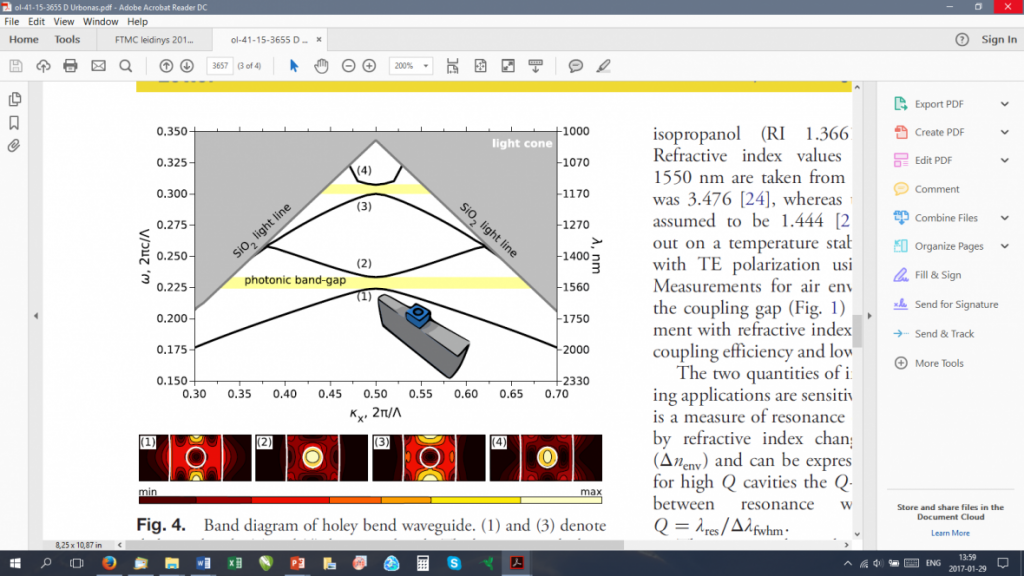
Task: Open Firefox from the taskbar
Action: point(109,563)
